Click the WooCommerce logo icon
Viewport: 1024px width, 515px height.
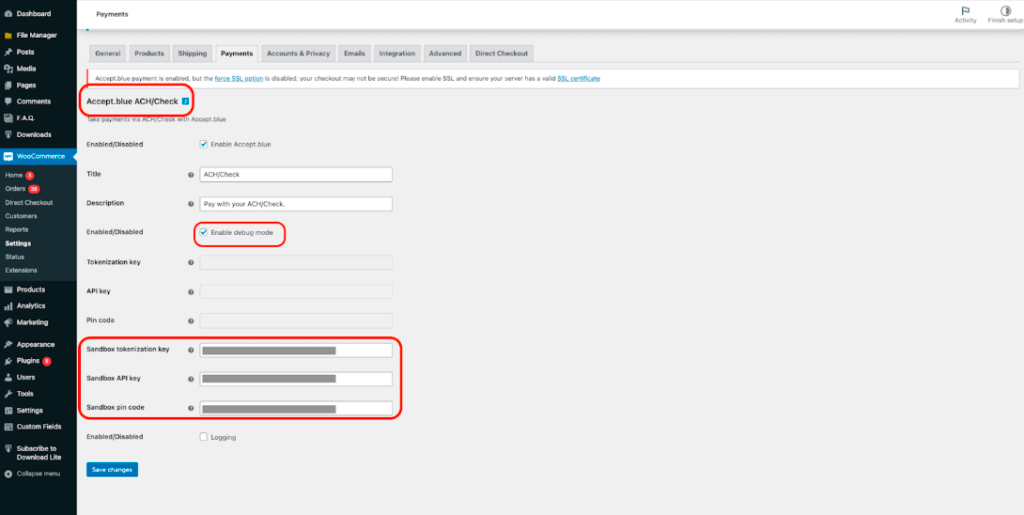point(8,156)
